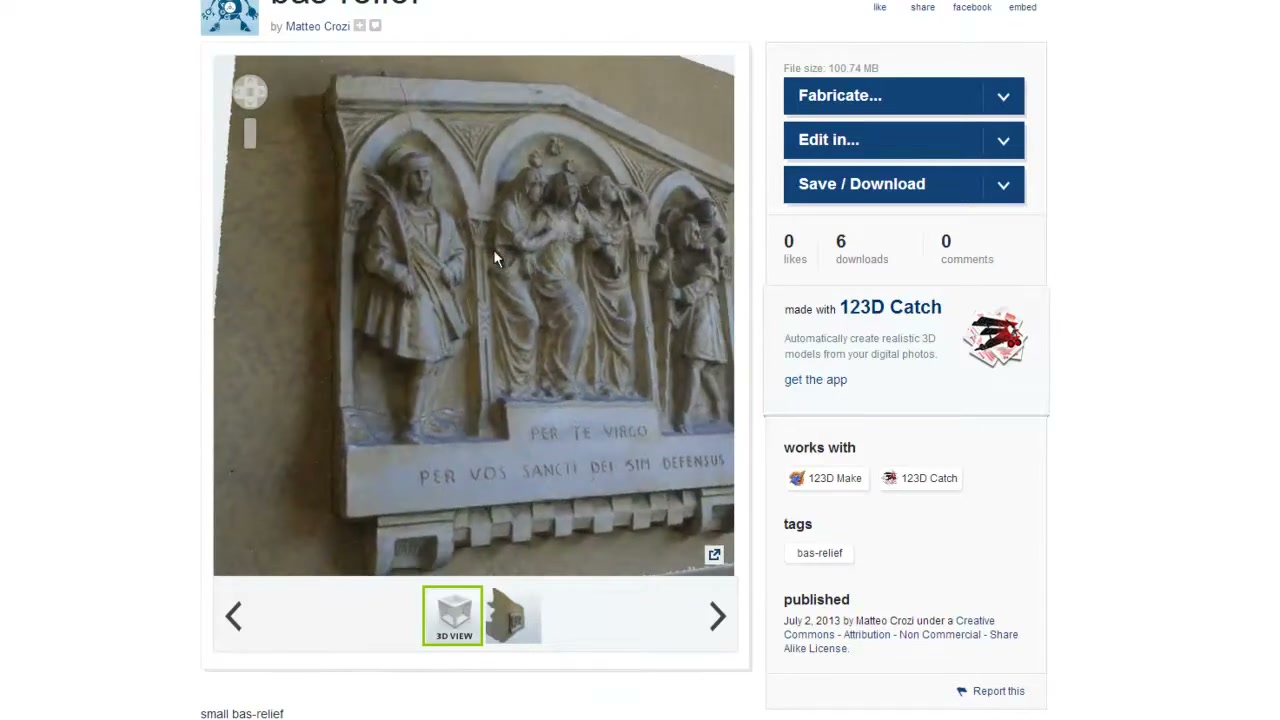Image resolution: width=1280 pixels, height=720 pixels.
Task: Click the message icon beside author name
Action: click(375, 26)
